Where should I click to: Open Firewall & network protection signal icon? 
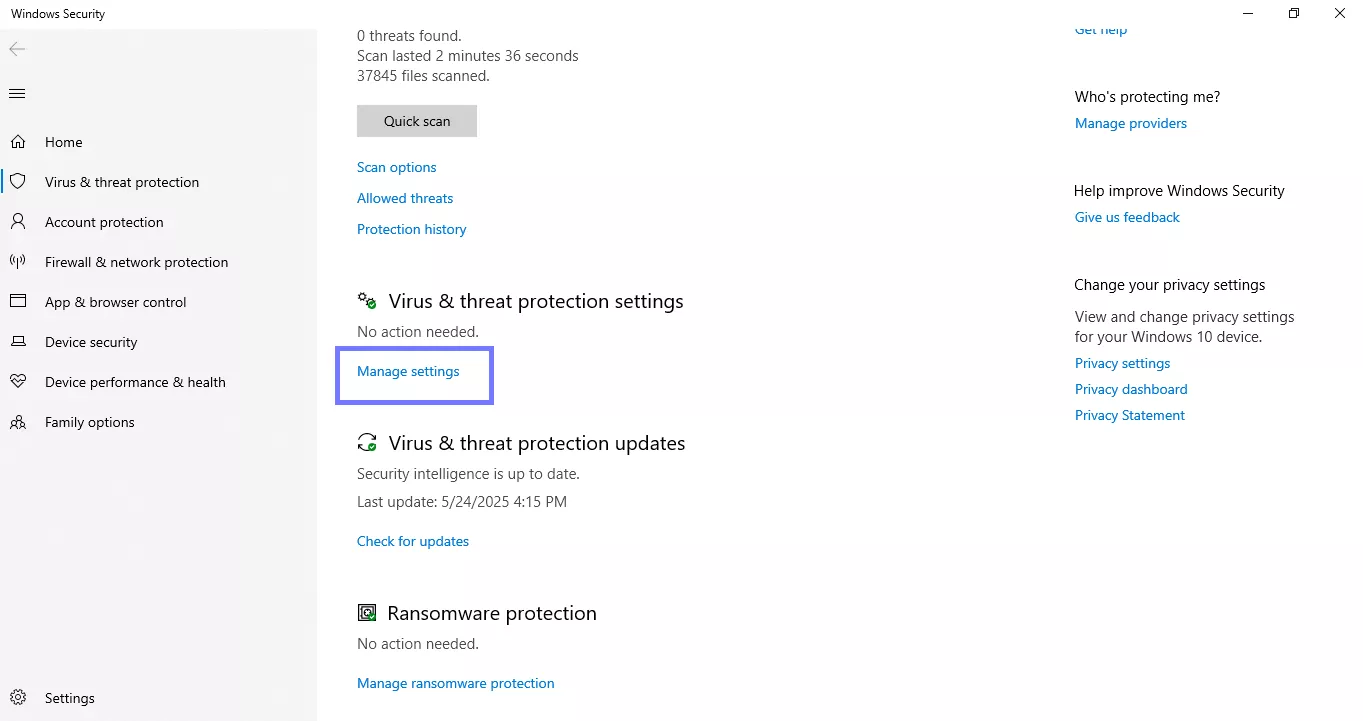pos(17,261)
